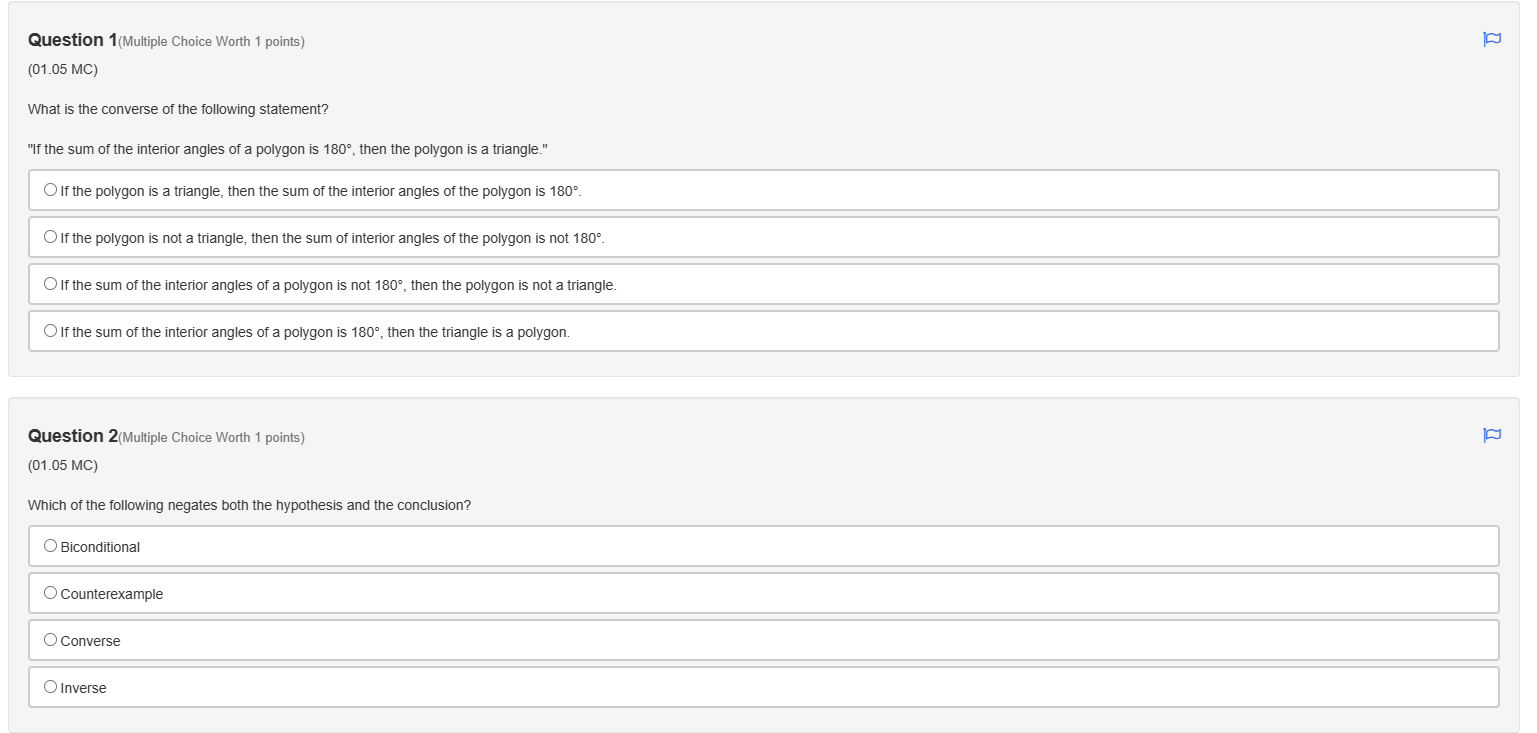1537x733 pixels.
Task: Click the Multiple Choice Worth 1 points label
Action: [x=210, y=41]
